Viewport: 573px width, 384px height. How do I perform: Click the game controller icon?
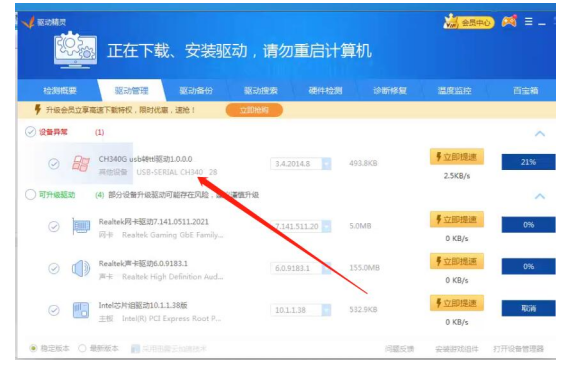[509, 22]
